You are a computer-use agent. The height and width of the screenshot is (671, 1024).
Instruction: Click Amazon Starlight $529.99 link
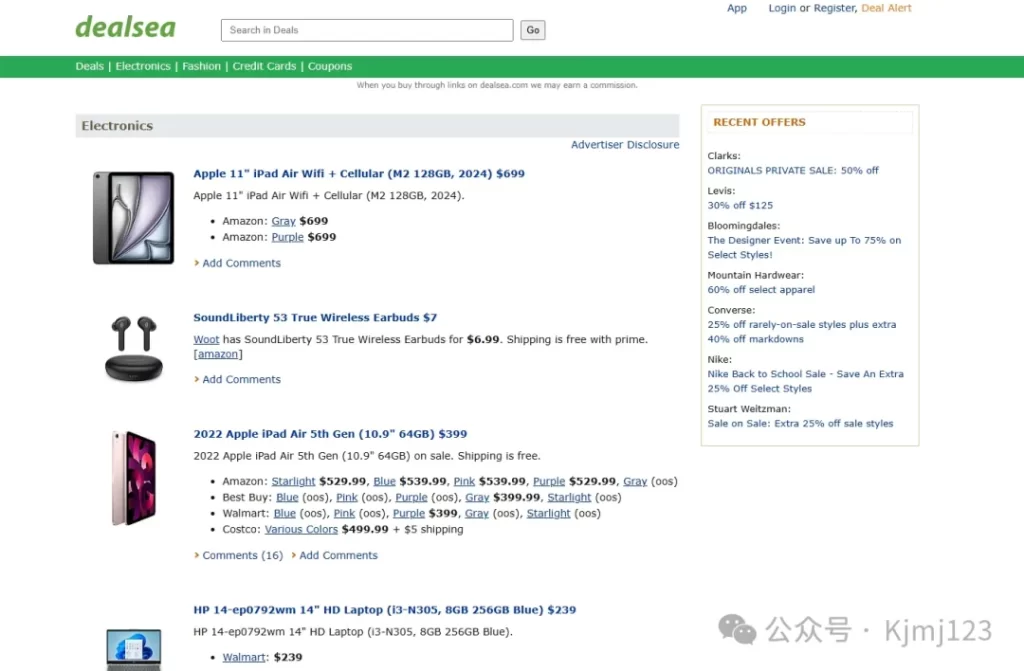pos(293,481)
